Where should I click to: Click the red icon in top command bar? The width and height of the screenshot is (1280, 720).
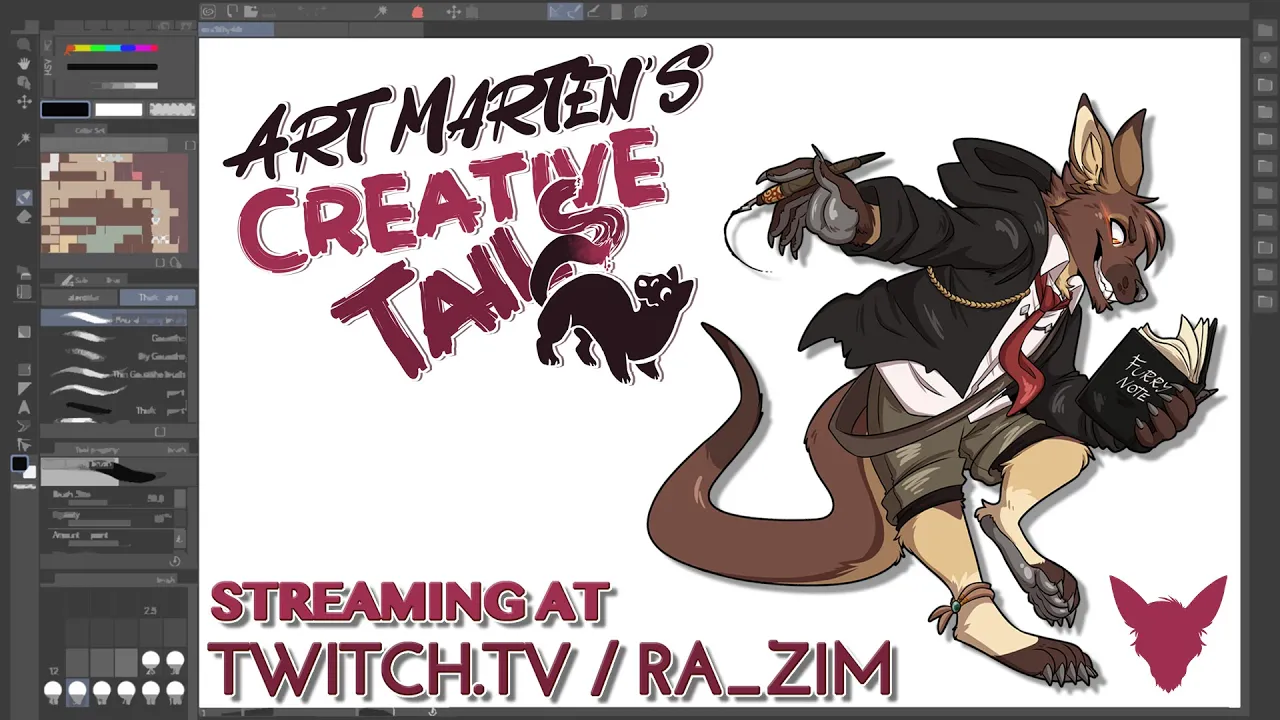click(x=418, y=12)
